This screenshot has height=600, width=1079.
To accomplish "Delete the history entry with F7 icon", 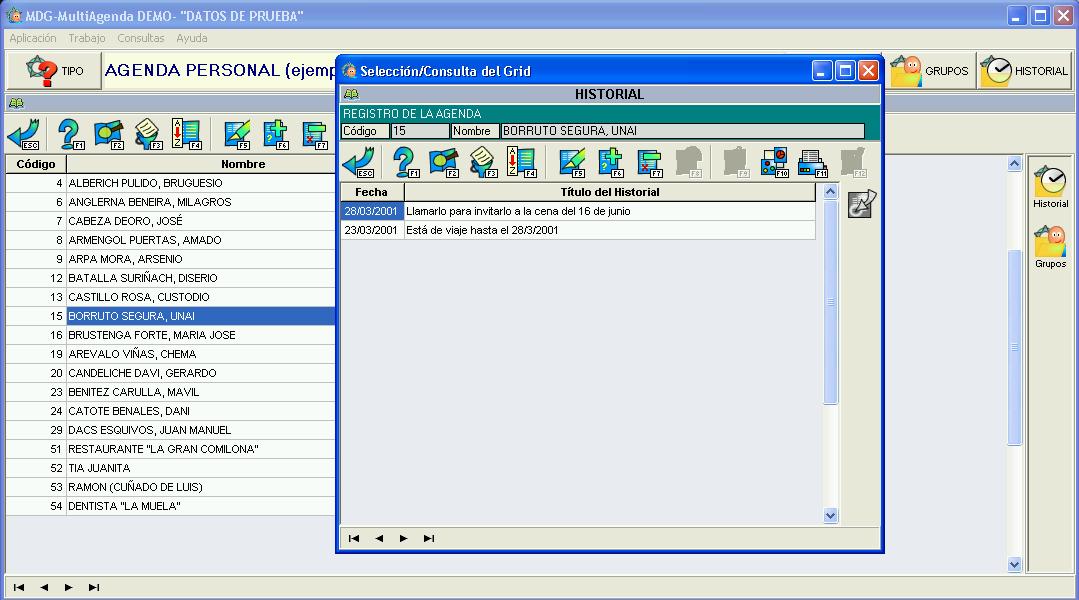I will pos(649,162).
